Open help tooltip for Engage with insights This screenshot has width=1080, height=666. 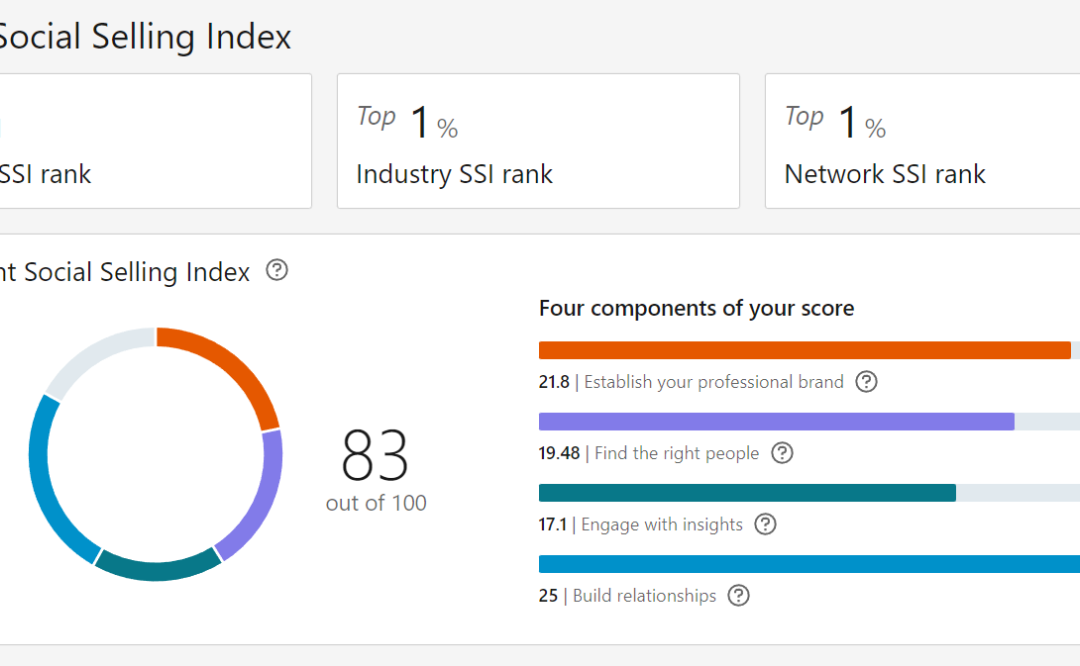tap(765, 524)
